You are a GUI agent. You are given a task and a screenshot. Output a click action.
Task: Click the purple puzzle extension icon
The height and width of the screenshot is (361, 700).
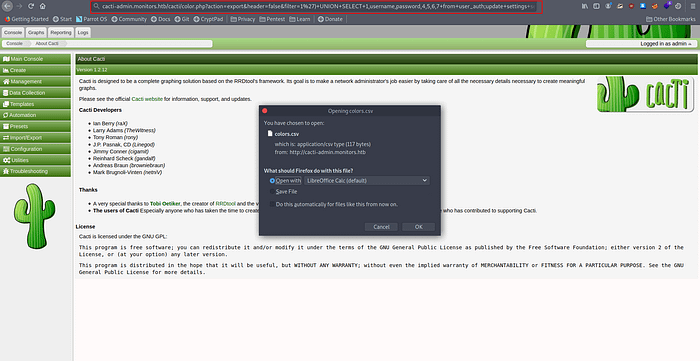(x=667, y=5)
